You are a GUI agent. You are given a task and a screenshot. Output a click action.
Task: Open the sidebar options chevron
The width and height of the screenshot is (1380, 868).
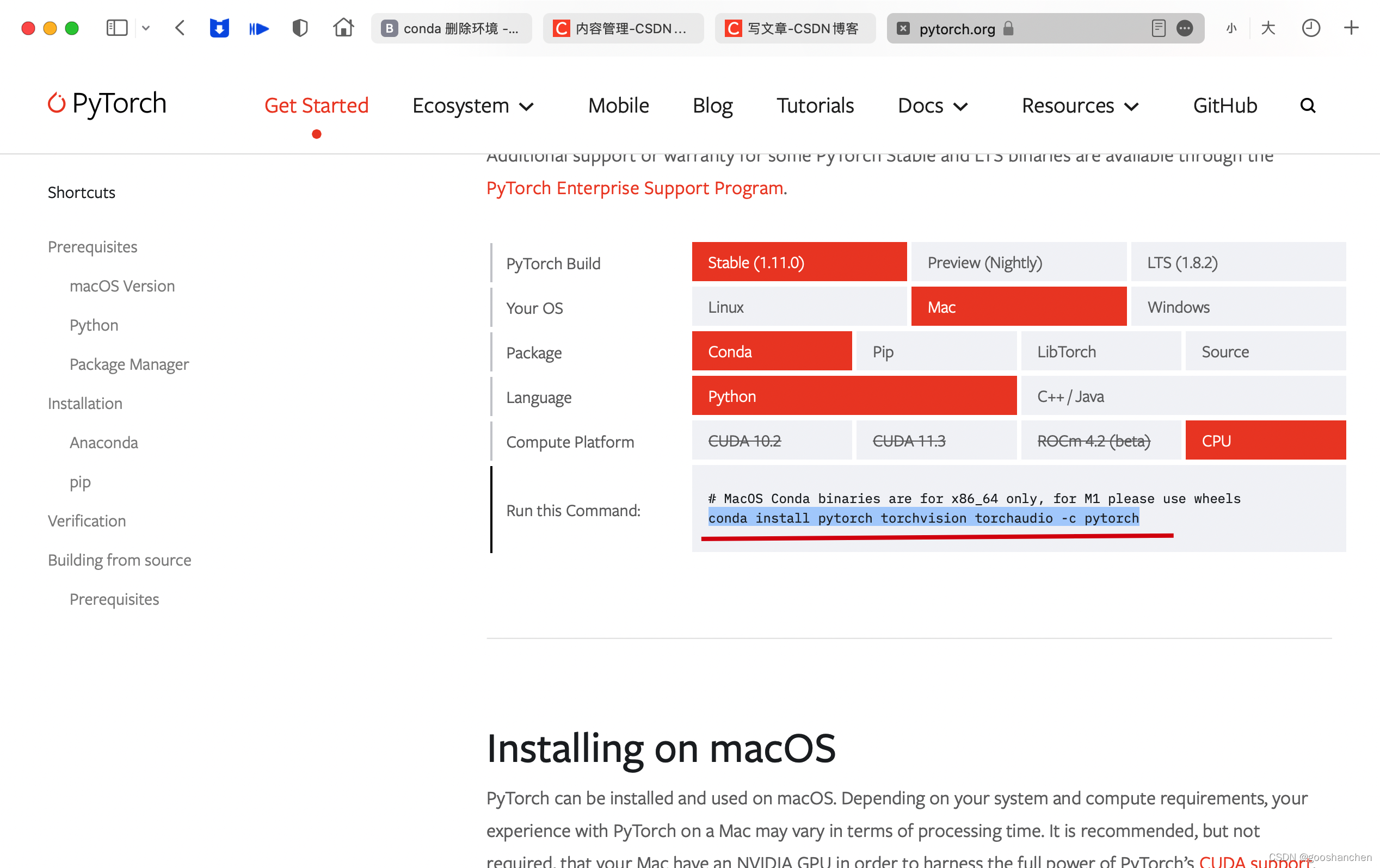[x=146, y=28]
